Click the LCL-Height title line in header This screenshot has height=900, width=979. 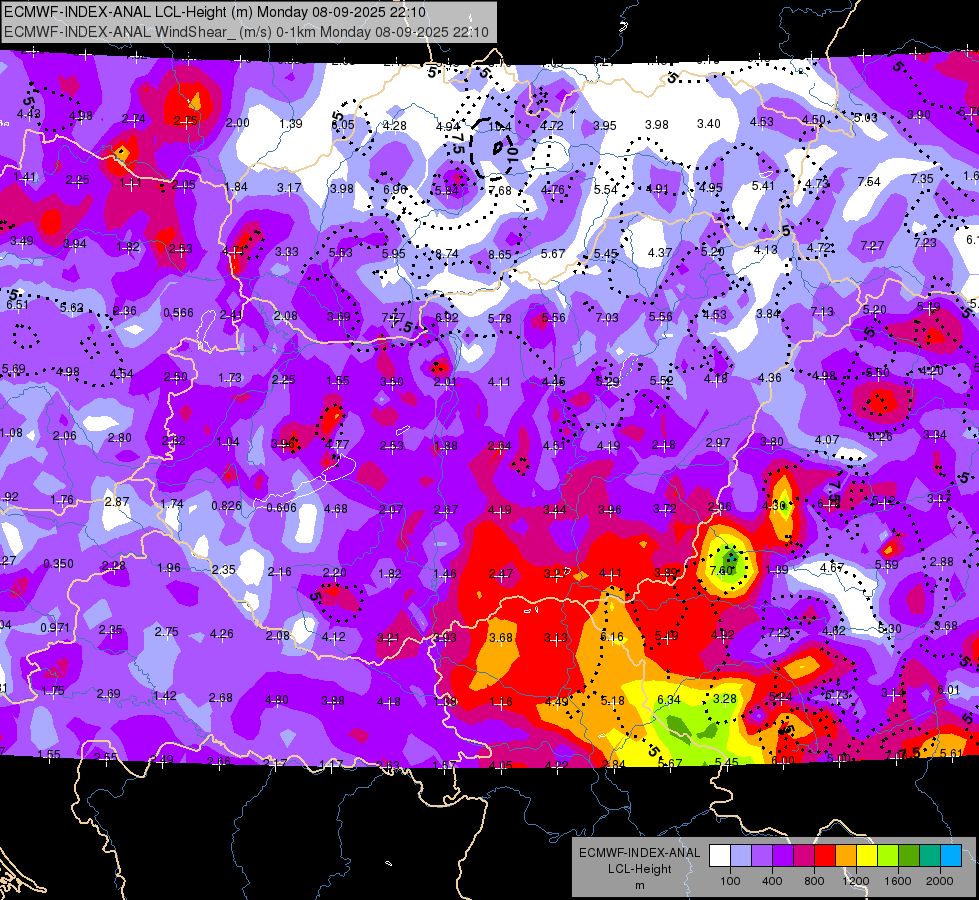(x=215, y=12)
